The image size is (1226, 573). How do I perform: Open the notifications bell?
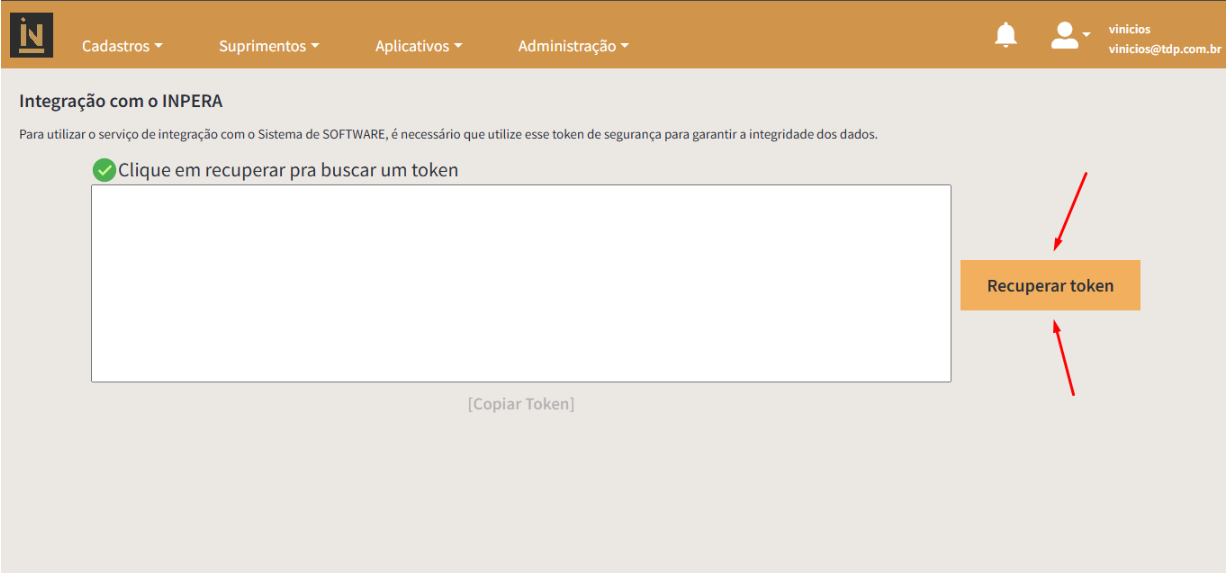(1005, 36)
